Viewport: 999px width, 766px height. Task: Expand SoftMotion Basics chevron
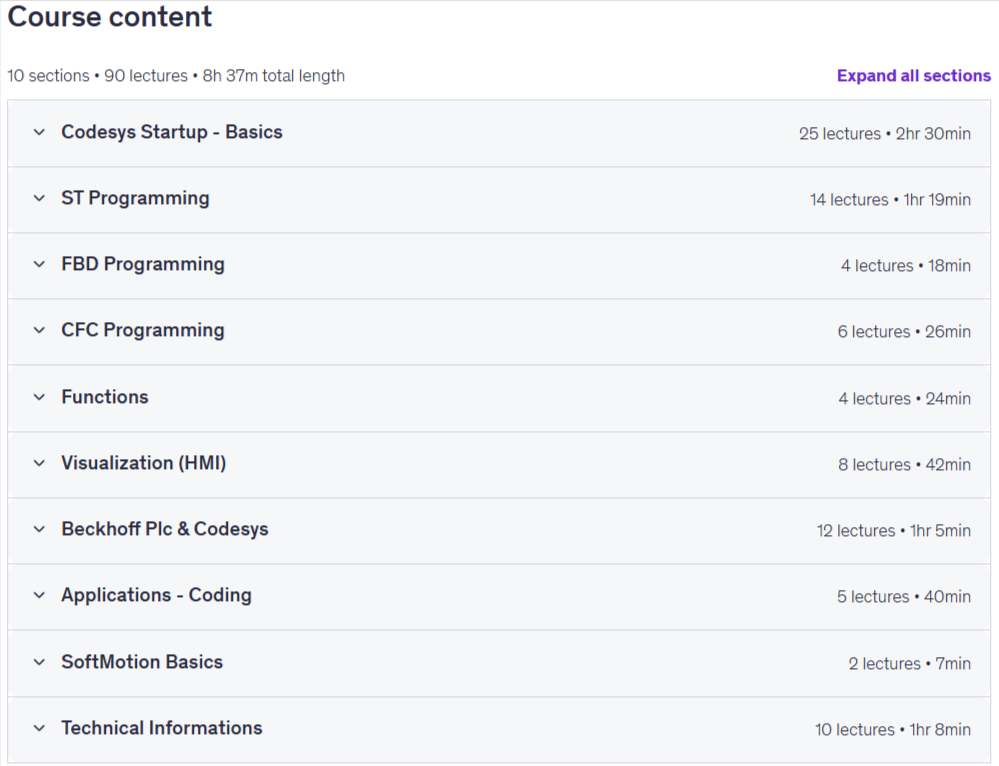(40, 662)
